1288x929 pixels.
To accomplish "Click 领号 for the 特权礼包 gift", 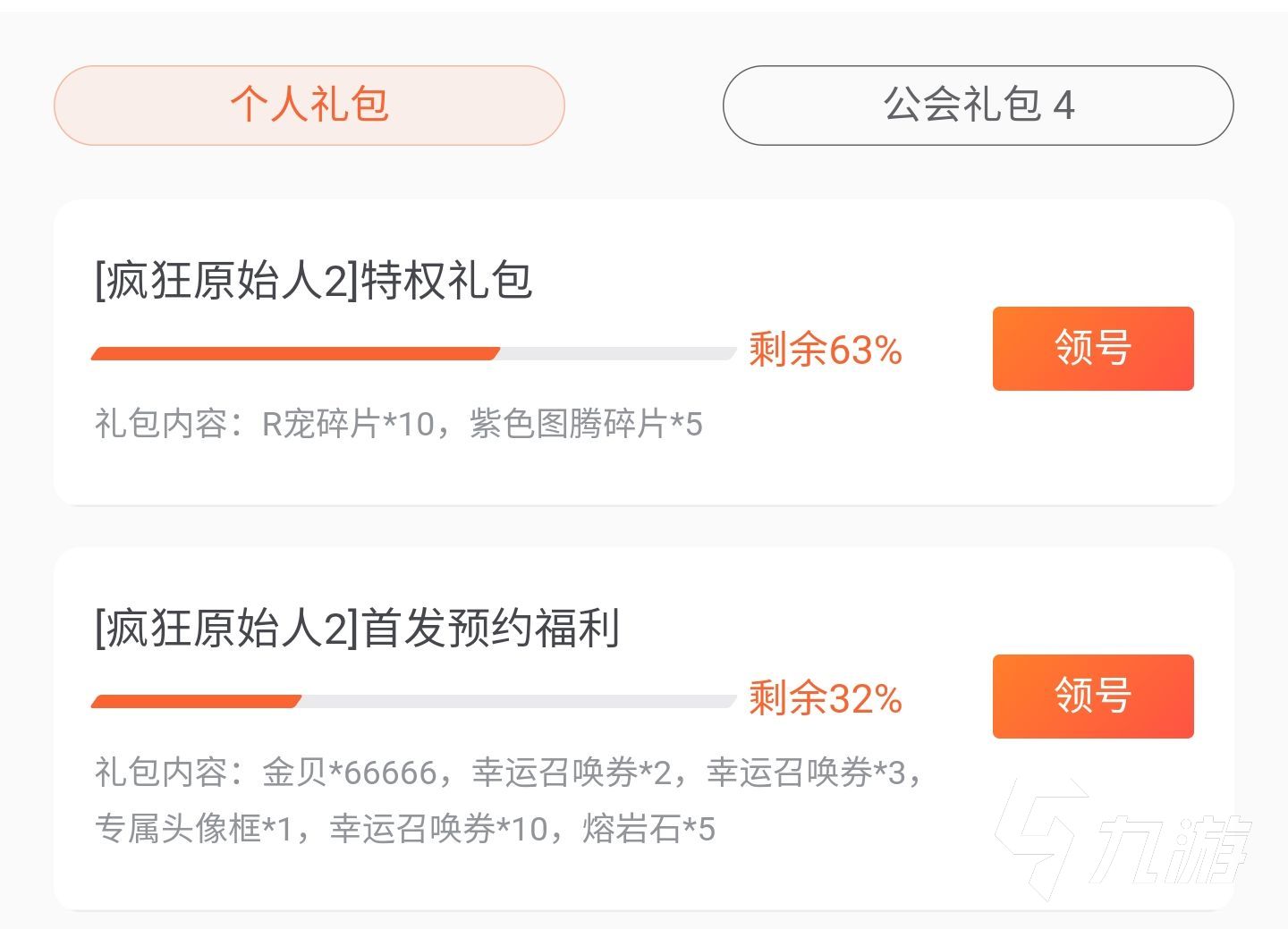I will 1092,348.
